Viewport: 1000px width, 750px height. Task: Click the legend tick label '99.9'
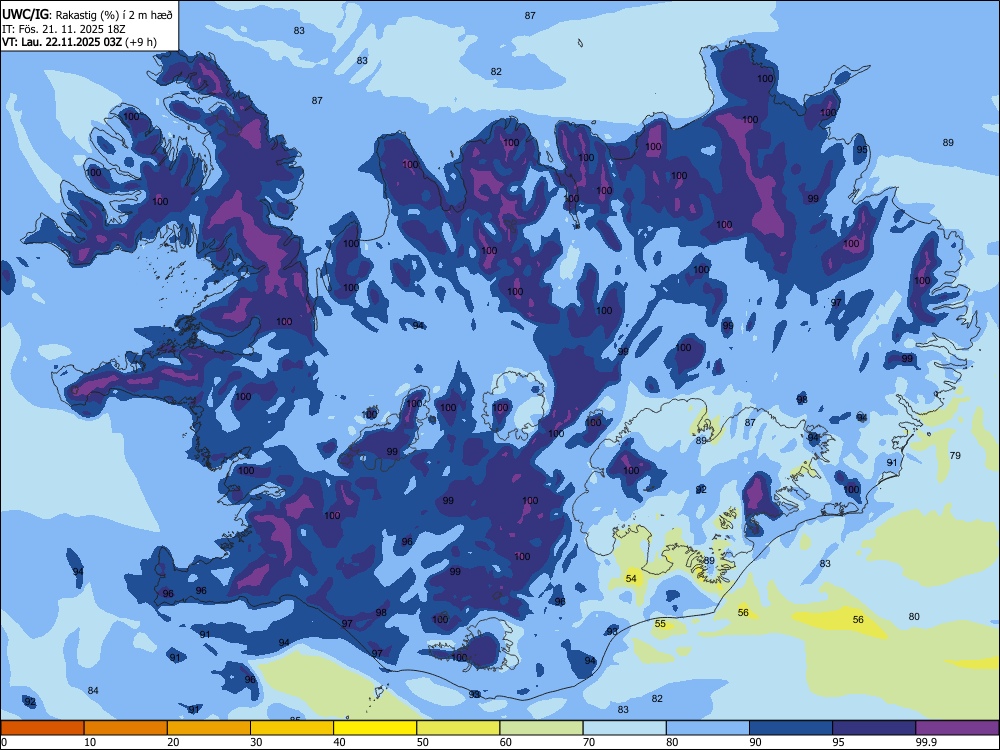pyautogui.click(x=925, y=742)
